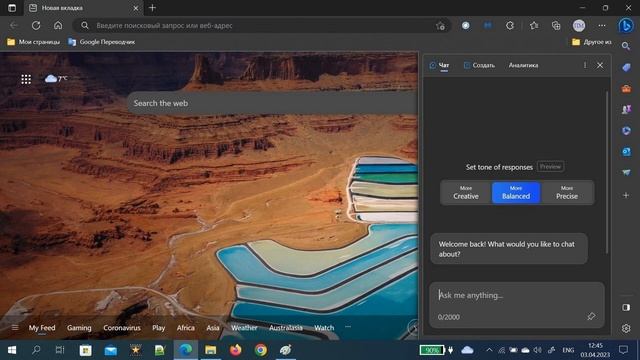
Task: Go to the browser home page
Action: click(58, 25)
